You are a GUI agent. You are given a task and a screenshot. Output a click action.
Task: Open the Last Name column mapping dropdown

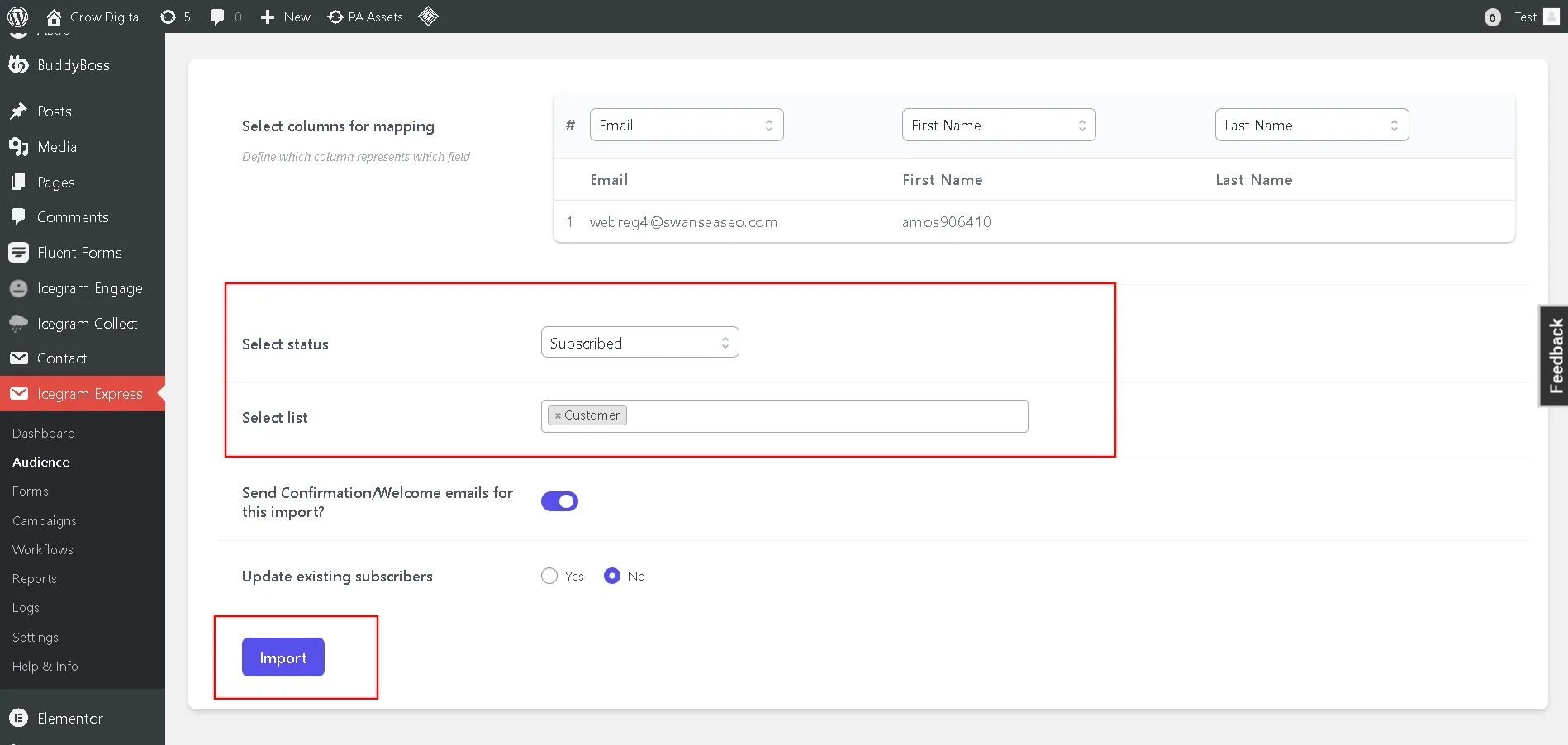tap(1312, 125)
